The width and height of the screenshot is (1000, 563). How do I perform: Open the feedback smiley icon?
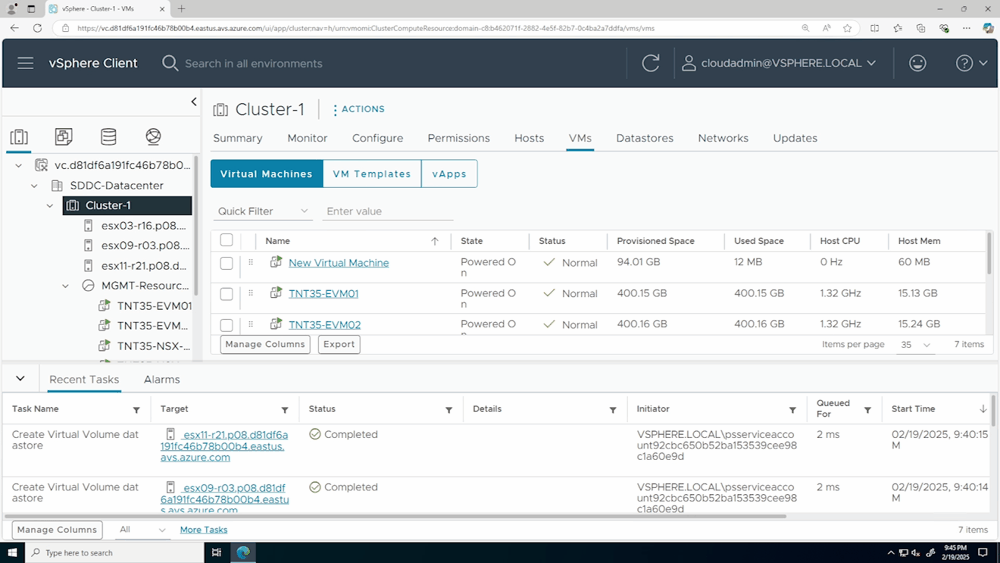[917, 63]
